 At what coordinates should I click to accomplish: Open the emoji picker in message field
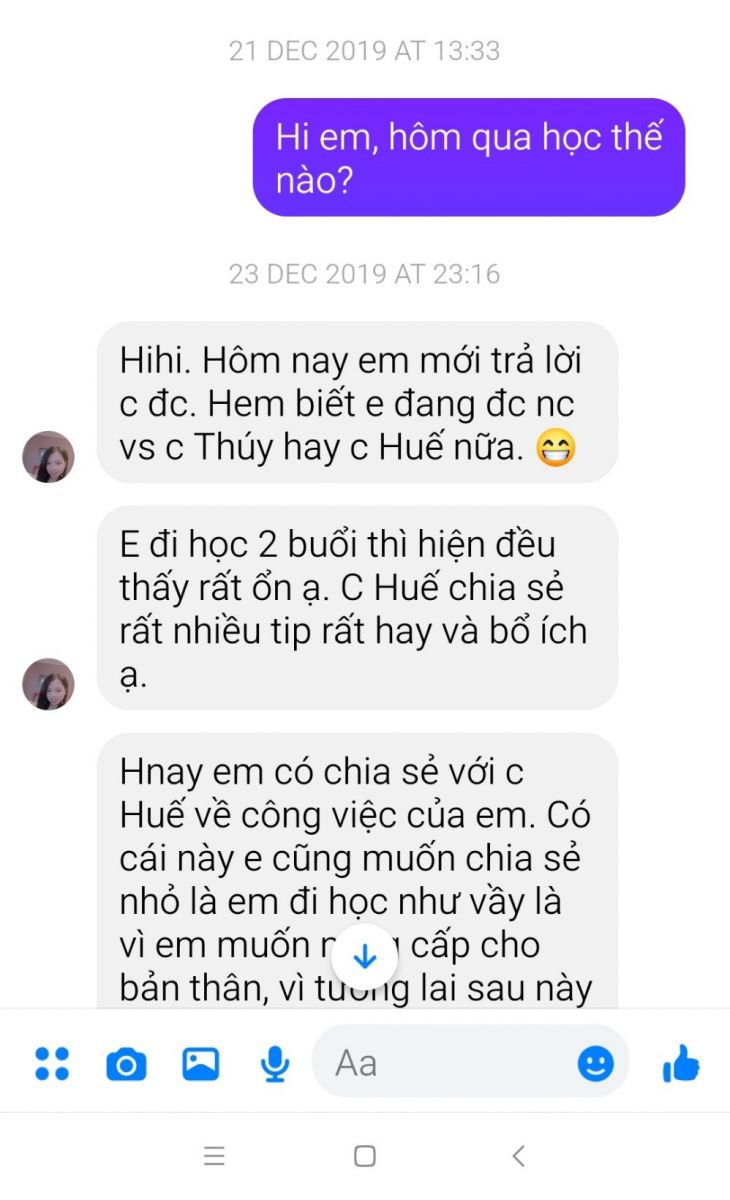tap(596, 1063)
